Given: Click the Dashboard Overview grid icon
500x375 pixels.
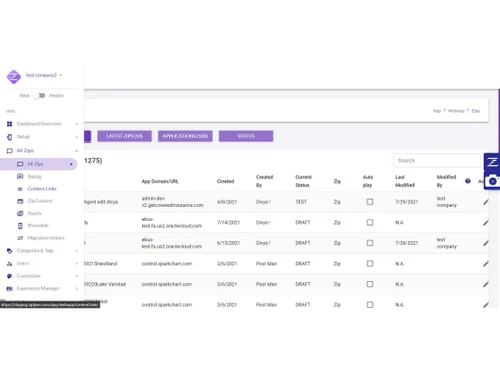Looking at the screenshot, I should (x=9, y=124).
